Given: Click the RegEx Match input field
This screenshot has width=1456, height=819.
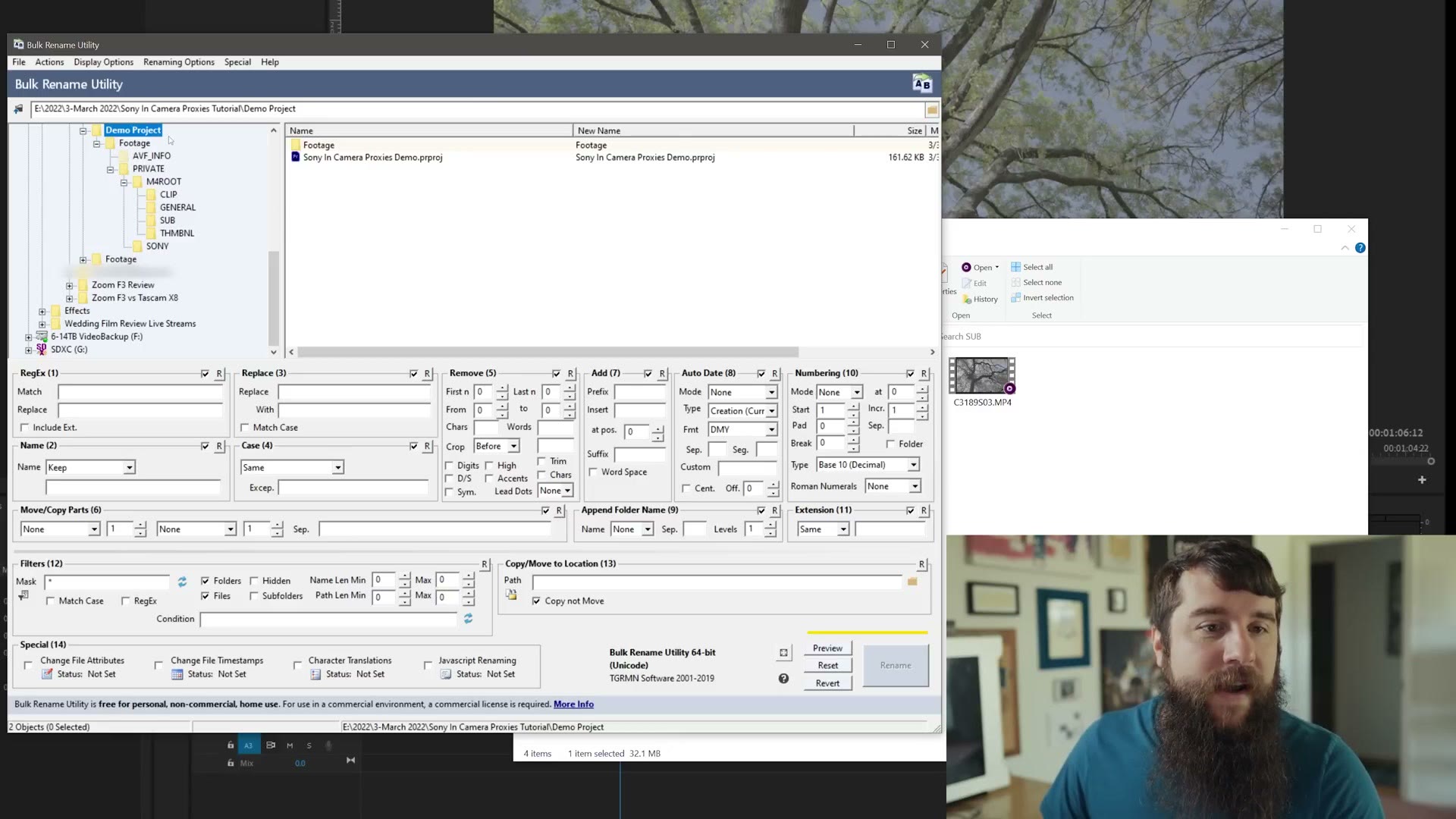Looking at the screenshot, I should [x=140, y=392].
